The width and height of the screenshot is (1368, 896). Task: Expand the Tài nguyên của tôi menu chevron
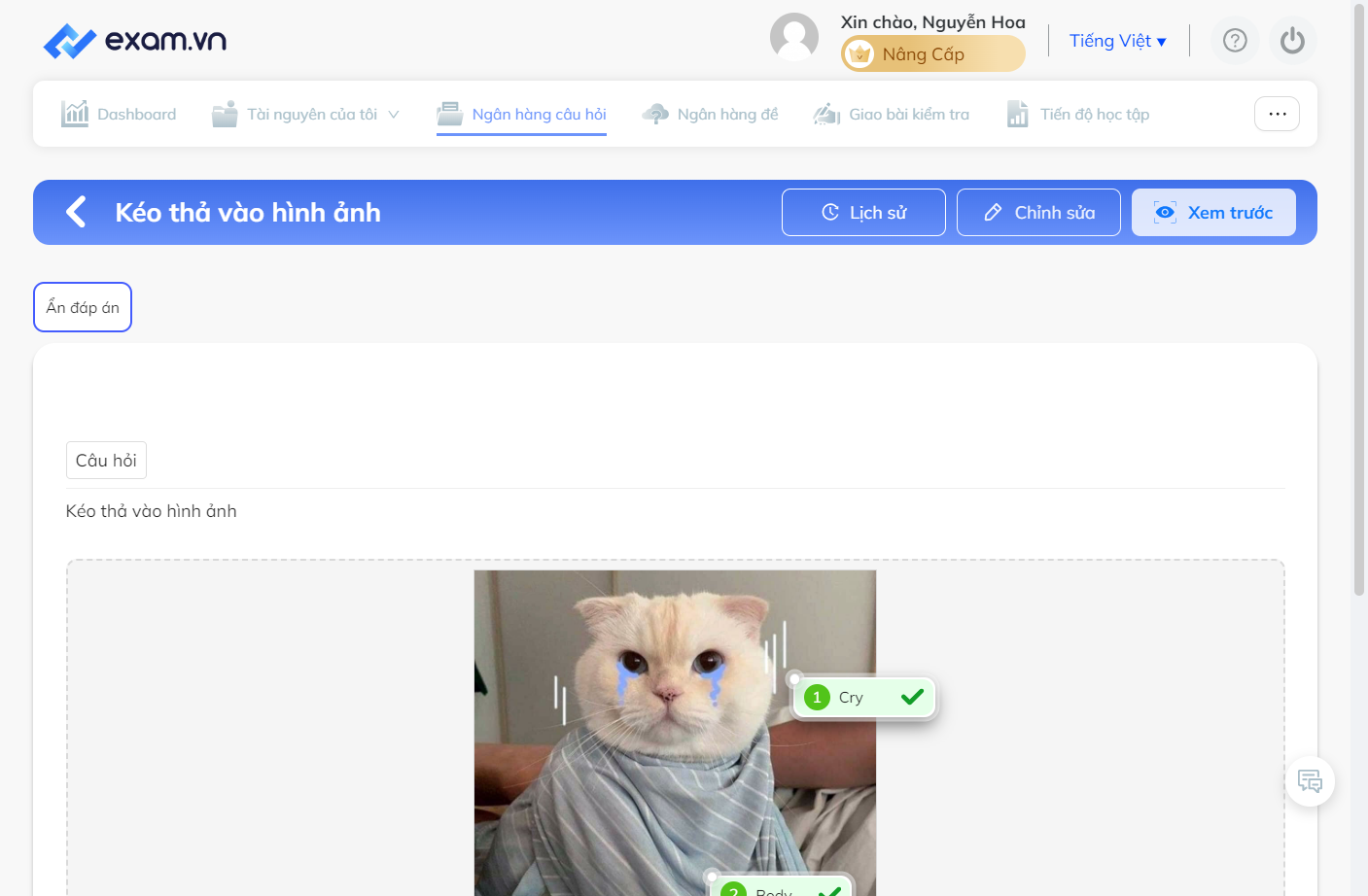394,115
